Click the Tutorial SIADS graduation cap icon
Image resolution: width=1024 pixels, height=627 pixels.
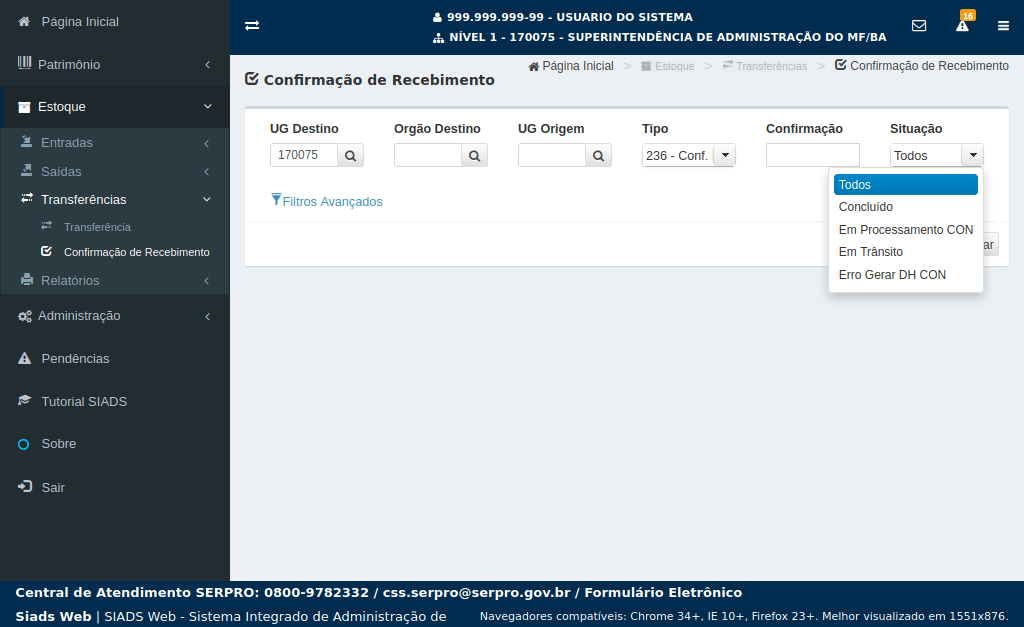24,400
